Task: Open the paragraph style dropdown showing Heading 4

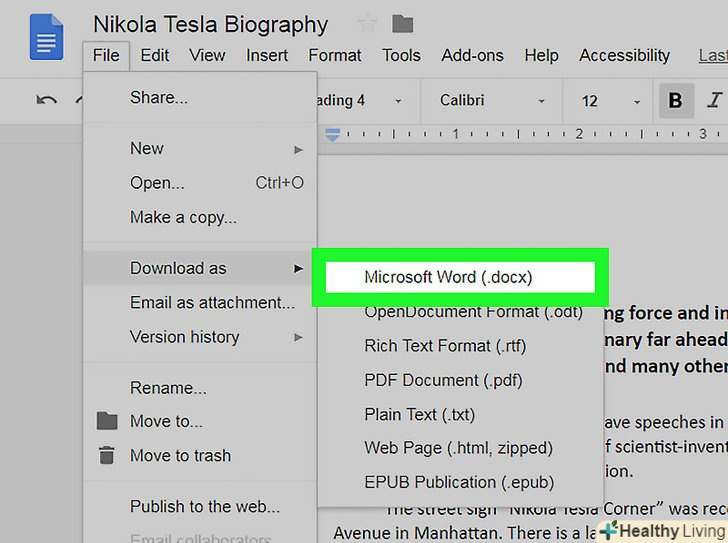Action: 360,101
